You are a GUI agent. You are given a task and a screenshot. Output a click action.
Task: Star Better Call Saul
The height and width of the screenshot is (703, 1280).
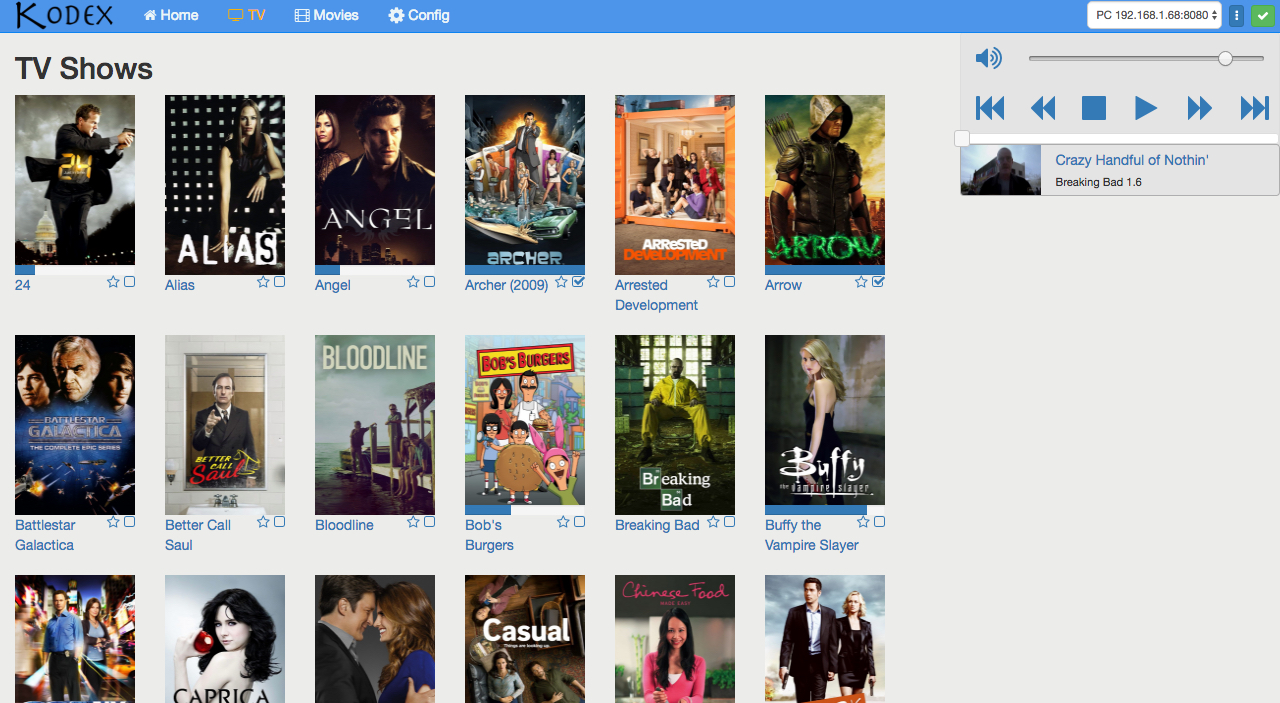(x=263, y=522)
